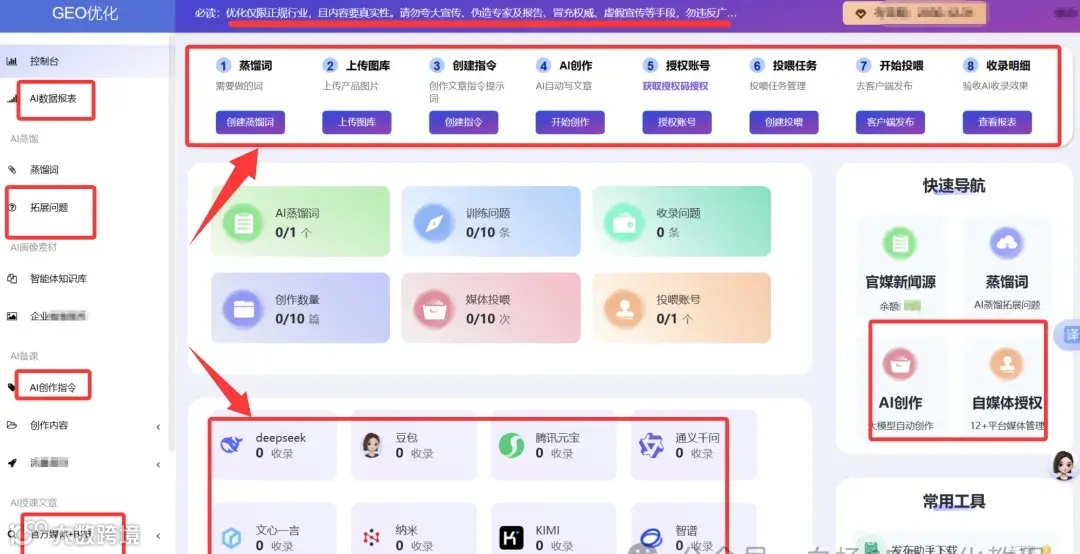Screen dimensions: 1080x554
Task: Click the 授权账号 button
Action: coord(677,122)
